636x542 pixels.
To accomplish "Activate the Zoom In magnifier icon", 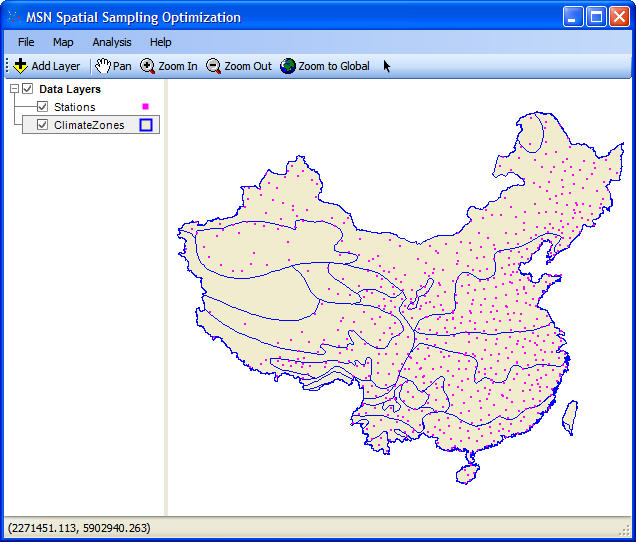I will [148, 66].
